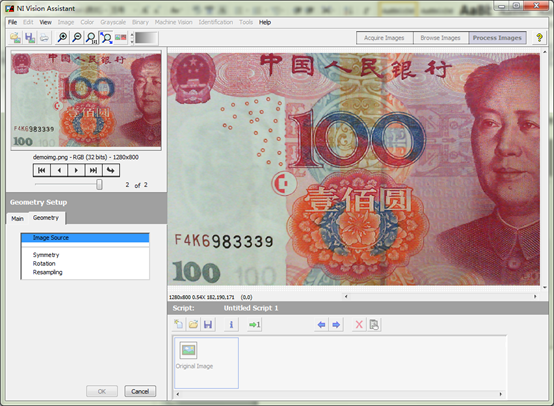554x406 pixels.
Task: Click the Save Script disk icon
Action: click(208, 324)
